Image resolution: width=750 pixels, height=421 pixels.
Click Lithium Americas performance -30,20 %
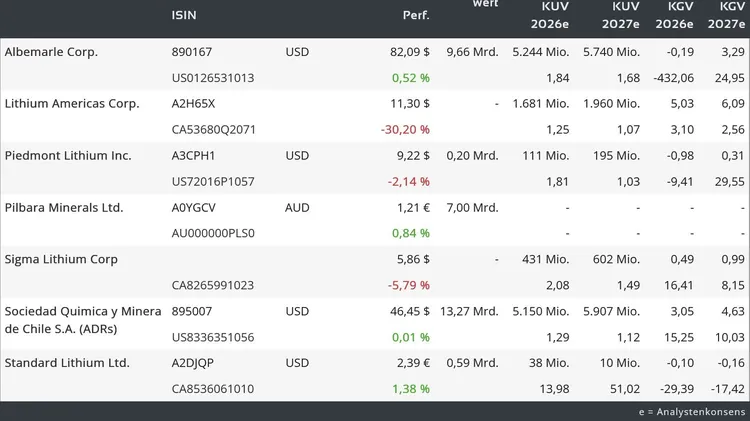tap(405, 130)
